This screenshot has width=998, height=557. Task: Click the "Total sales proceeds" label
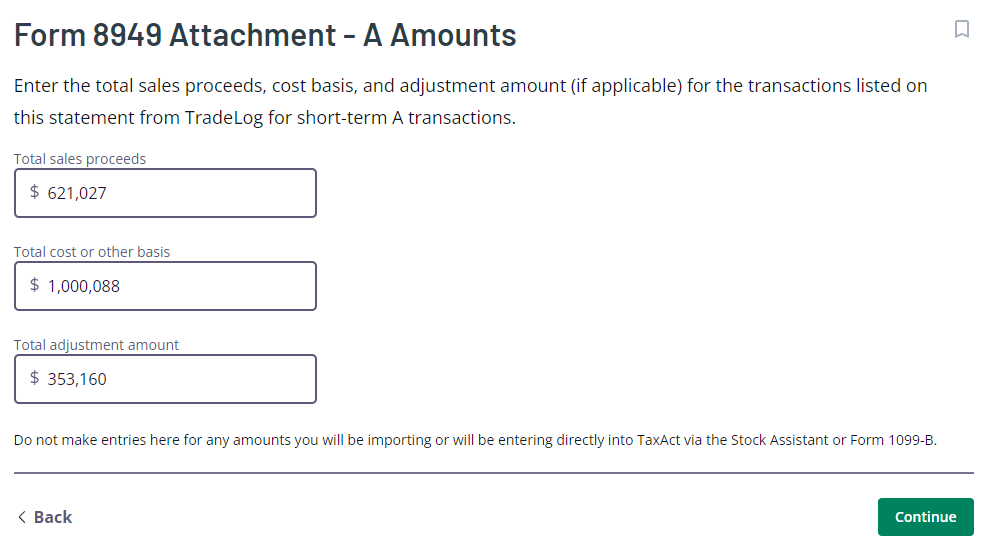(80, 159)
